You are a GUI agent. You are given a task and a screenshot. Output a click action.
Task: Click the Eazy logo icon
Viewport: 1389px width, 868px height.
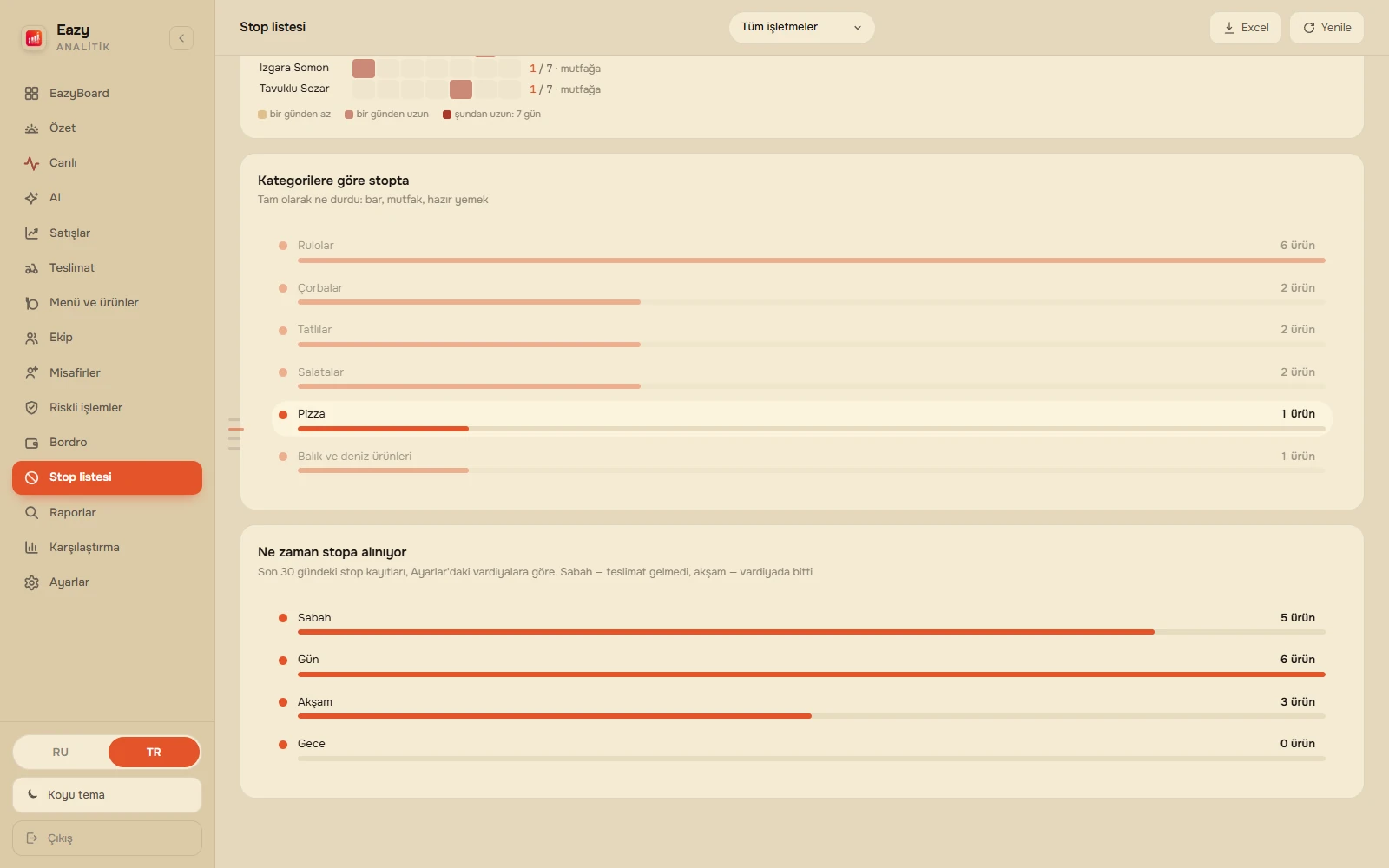click(x=34, y=37)
